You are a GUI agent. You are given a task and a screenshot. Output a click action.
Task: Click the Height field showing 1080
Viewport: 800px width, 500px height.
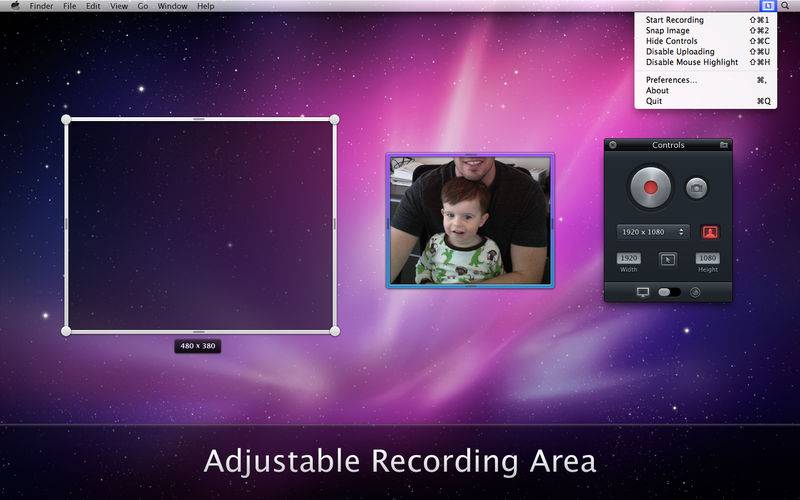(x=708, y=258)
